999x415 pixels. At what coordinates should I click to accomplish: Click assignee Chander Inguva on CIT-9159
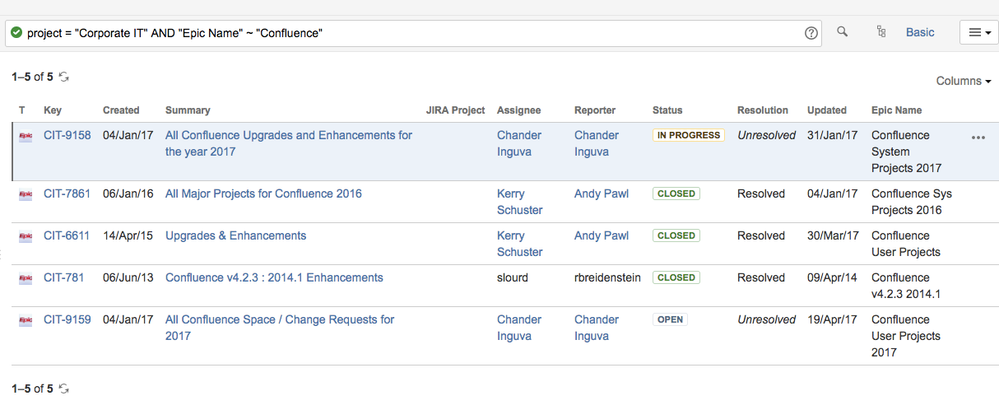click(x=519, y=328)
